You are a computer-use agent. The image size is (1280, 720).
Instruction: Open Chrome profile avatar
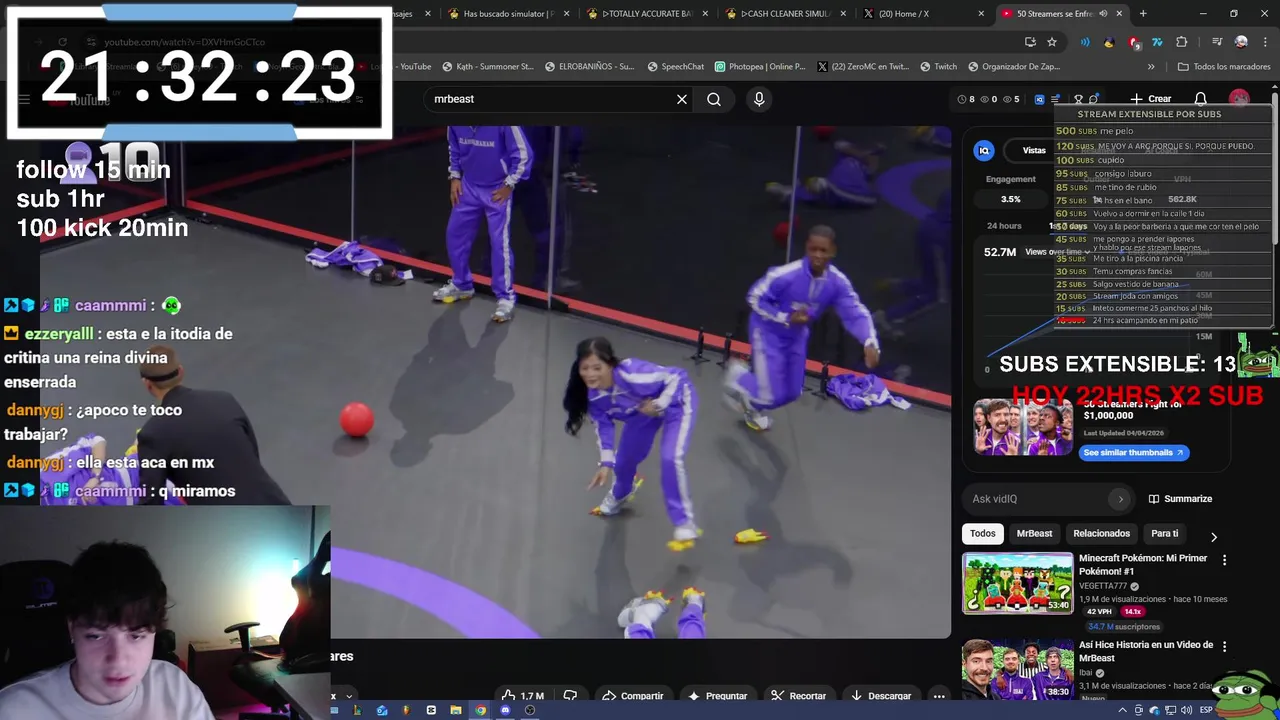(1241, 42)
